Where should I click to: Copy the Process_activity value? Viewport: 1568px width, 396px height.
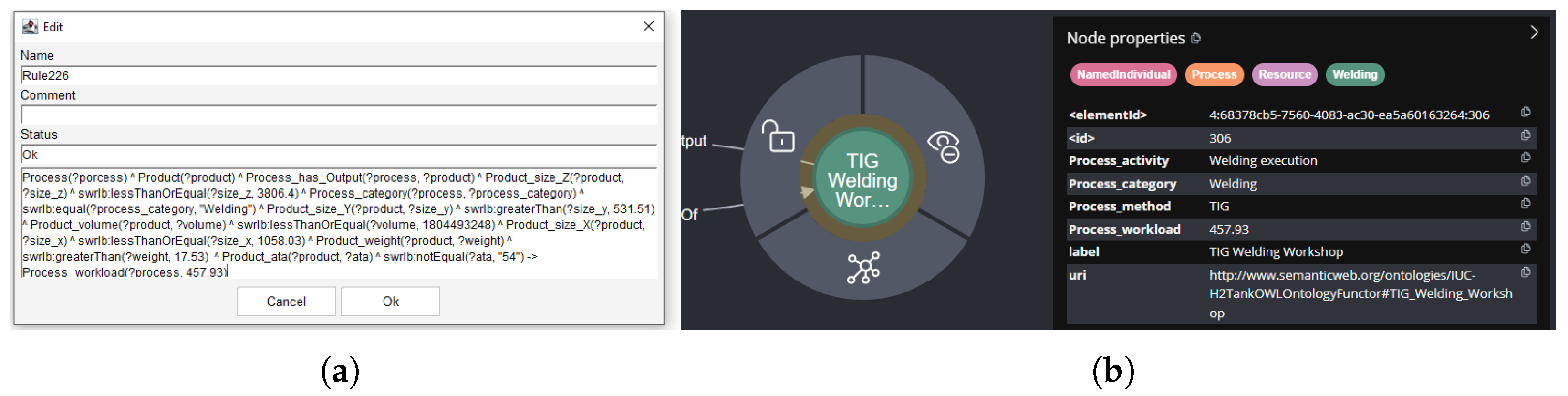coord(1525,158)
